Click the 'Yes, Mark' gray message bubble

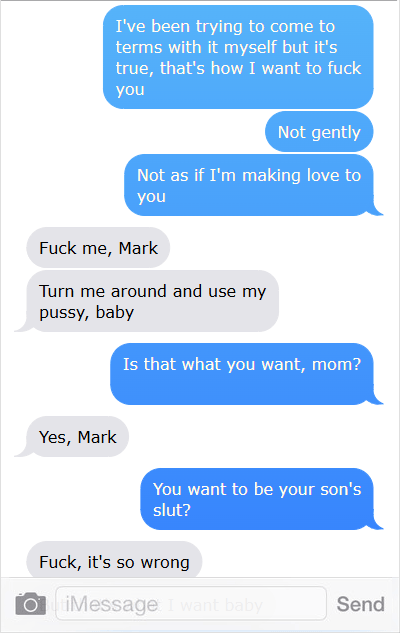pyautogui.click(x=77, y=437)
